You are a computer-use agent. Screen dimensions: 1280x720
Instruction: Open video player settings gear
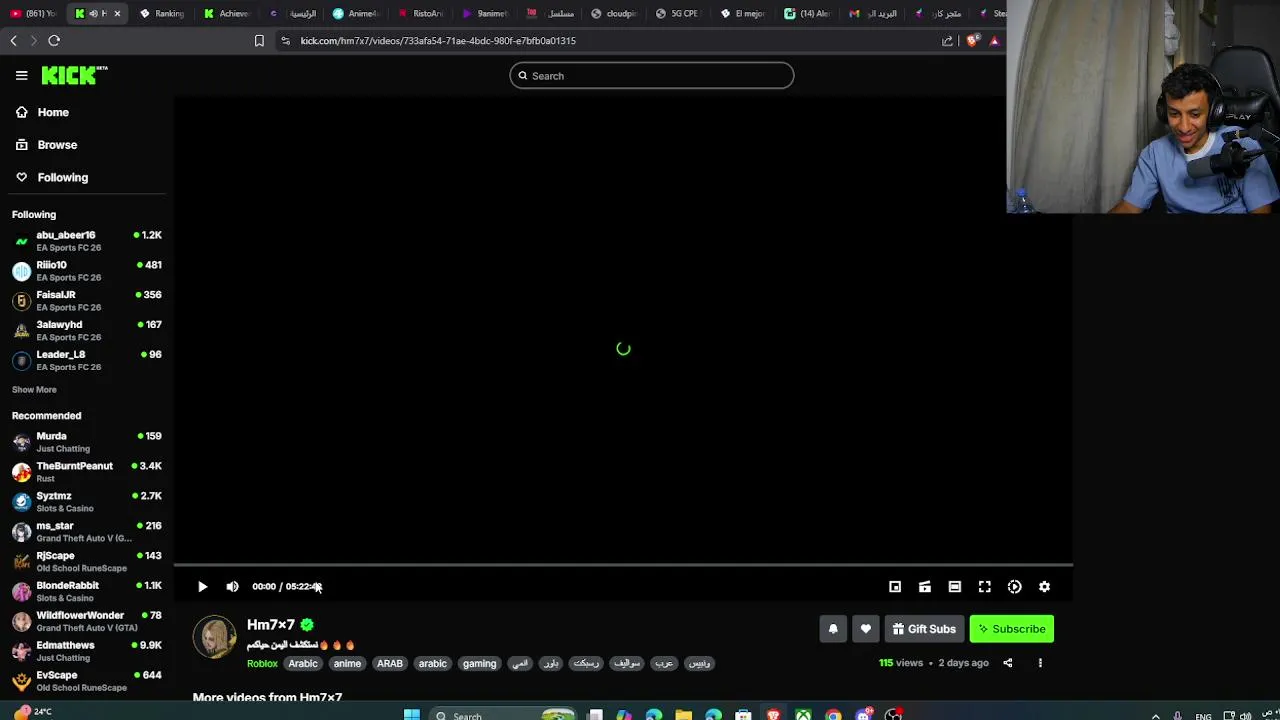[1045, 587]
